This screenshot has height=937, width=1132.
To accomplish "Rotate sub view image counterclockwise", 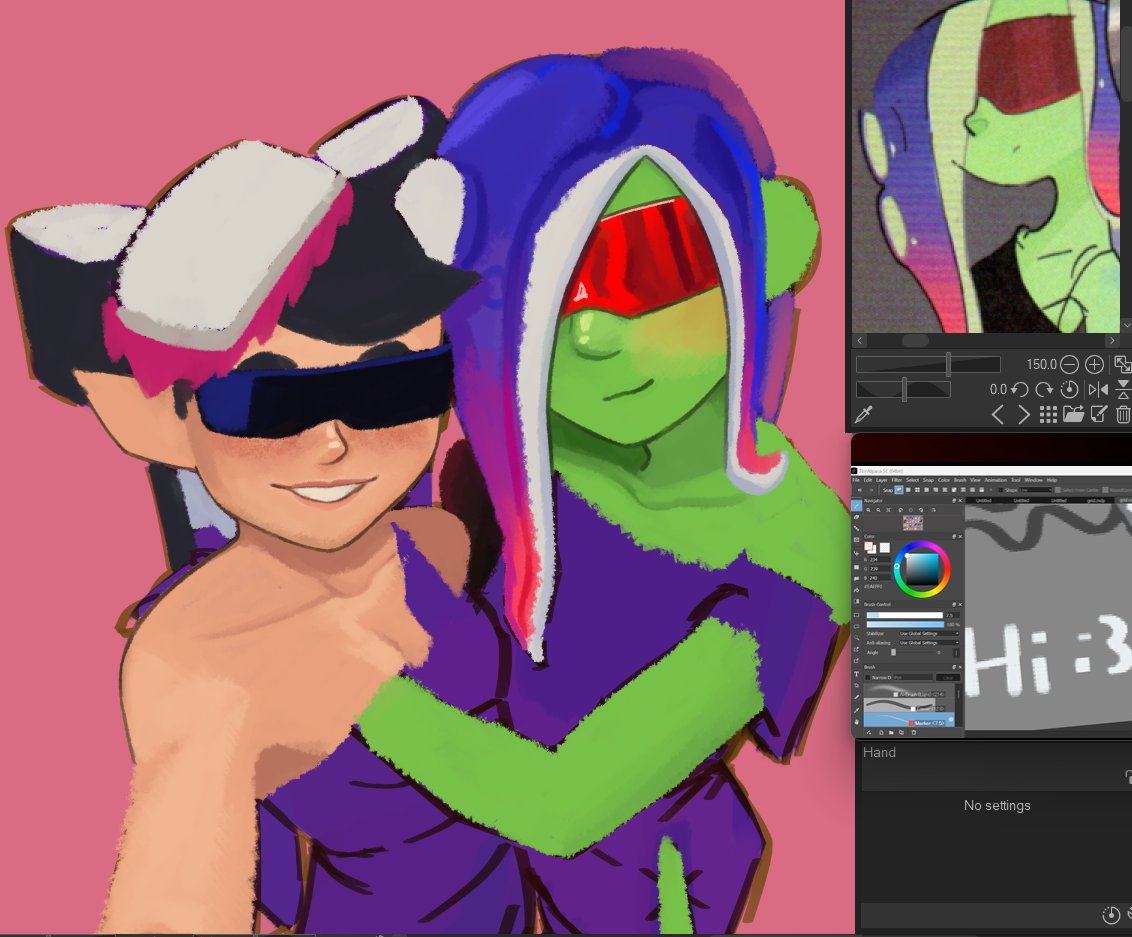I will pos(1019,390).
